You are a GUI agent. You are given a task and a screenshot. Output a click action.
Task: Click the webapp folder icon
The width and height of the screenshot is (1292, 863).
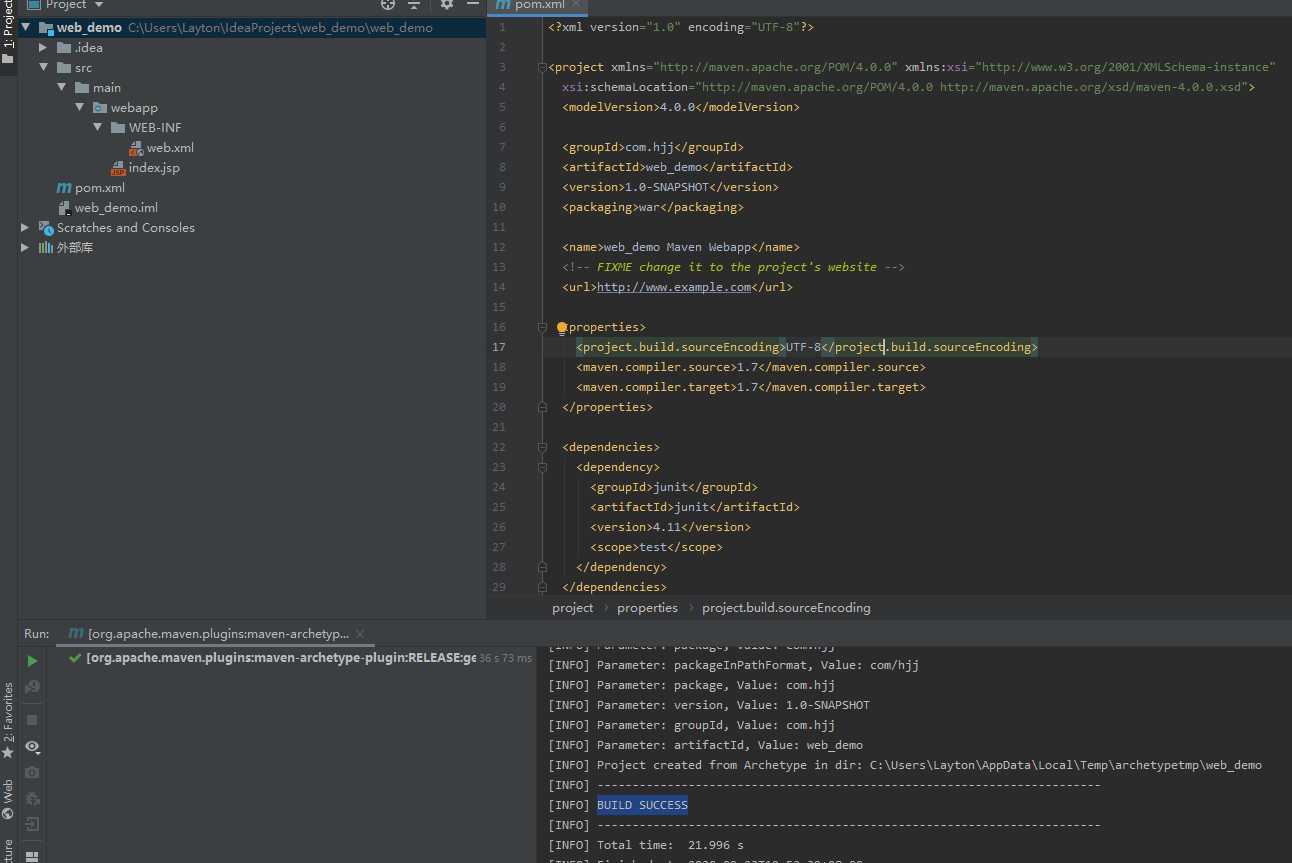(100, 108)
